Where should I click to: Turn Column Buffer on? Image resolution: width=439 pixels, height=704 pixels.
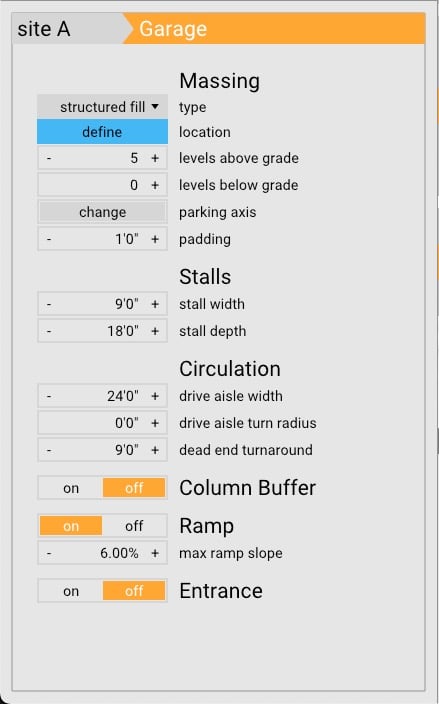[x=71, y=488]
